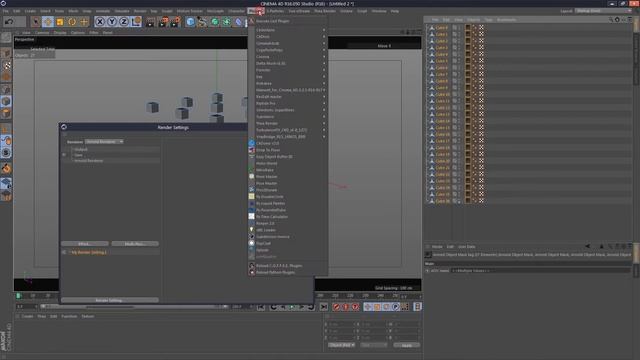Toggle the Save checkbox in Render Settings

[64, 155]
